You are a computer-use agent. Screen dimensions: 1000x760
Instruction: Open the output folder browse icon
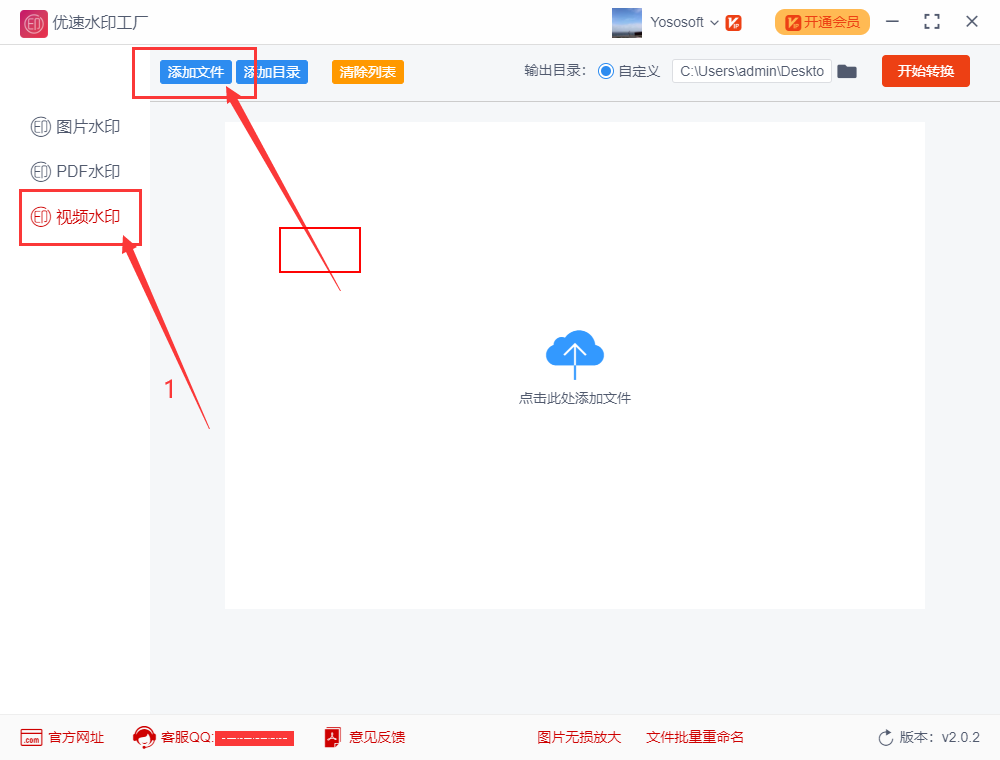(847, 71)
